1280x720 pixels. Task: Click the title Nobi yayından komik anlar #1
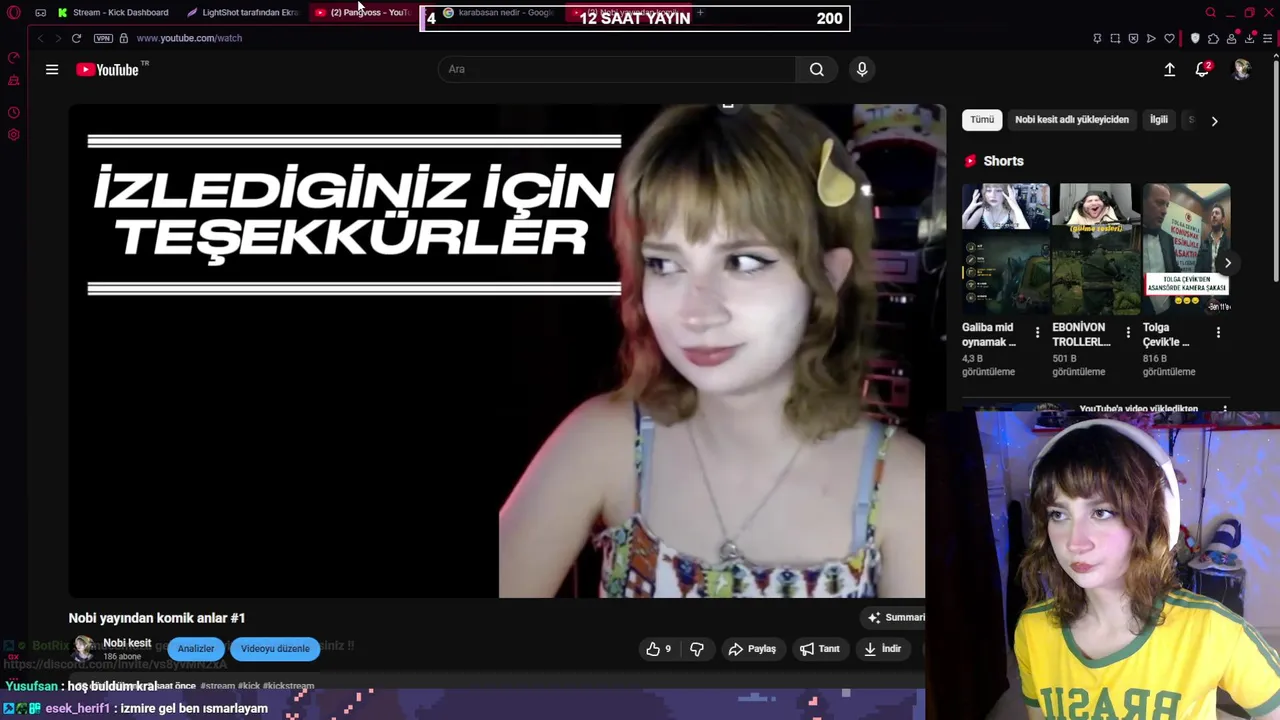tap(157, 618)
